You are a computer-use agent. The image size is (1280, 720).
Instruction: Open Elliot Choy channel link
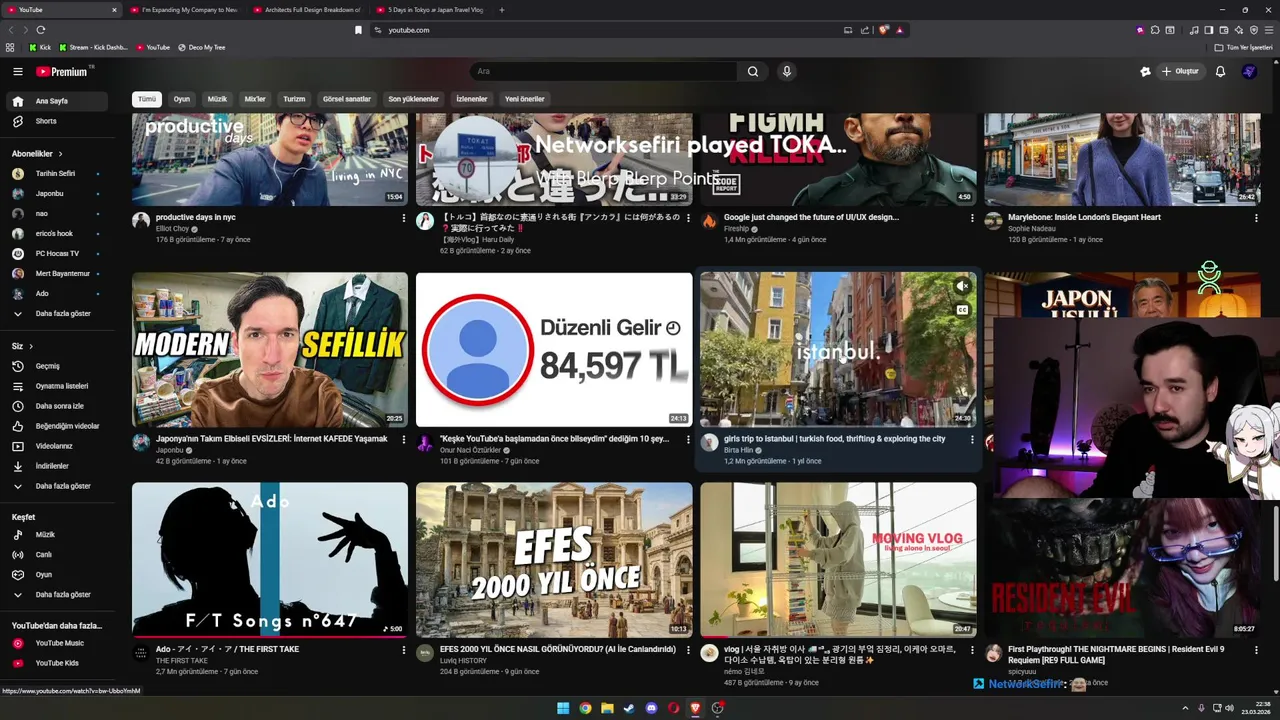point(172,229)
